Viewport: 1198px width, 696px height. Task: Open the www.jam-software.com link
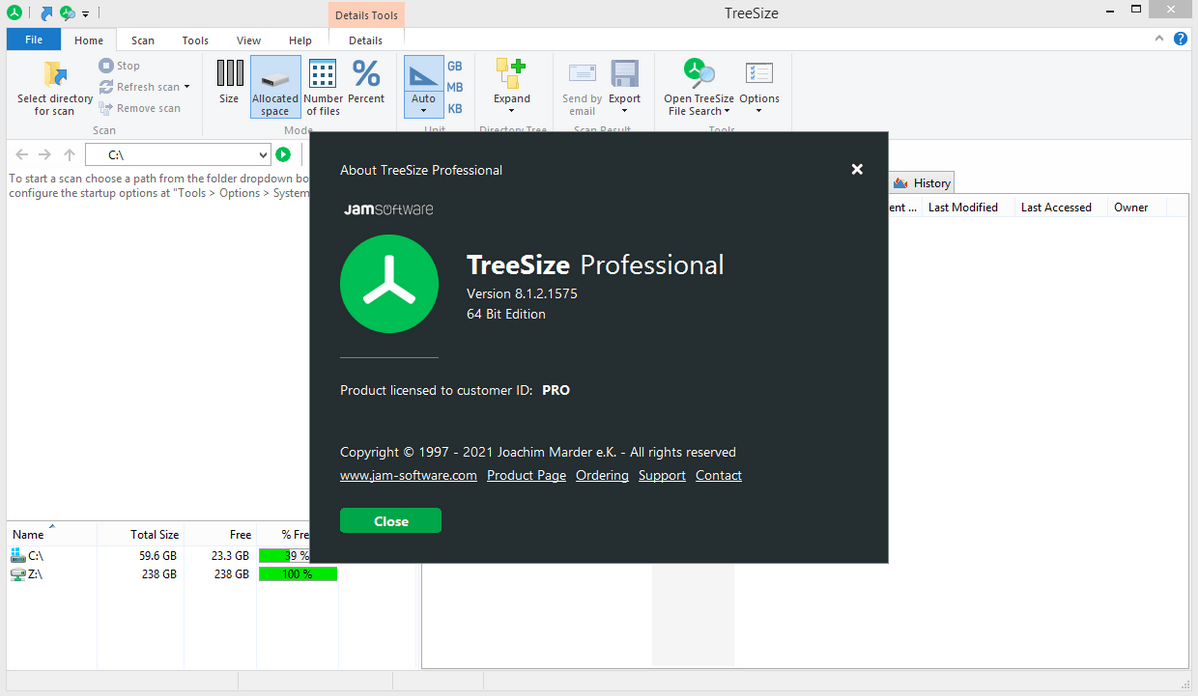pyautogui.click(x=408, y=475)
